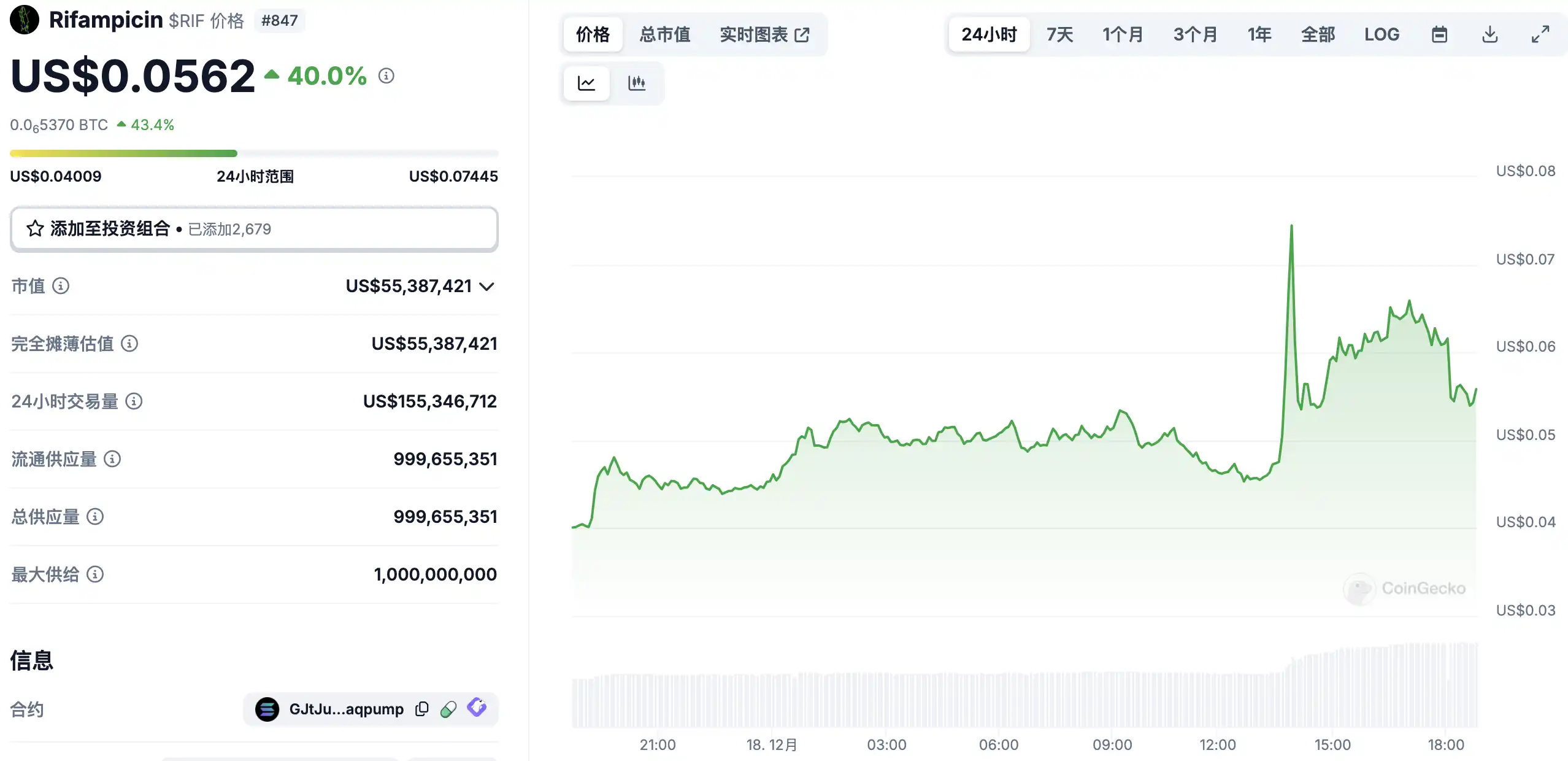Click the 市值 info icon
Image resolution: width=1568 pixels, height=761 pixels.
[61, 286]
